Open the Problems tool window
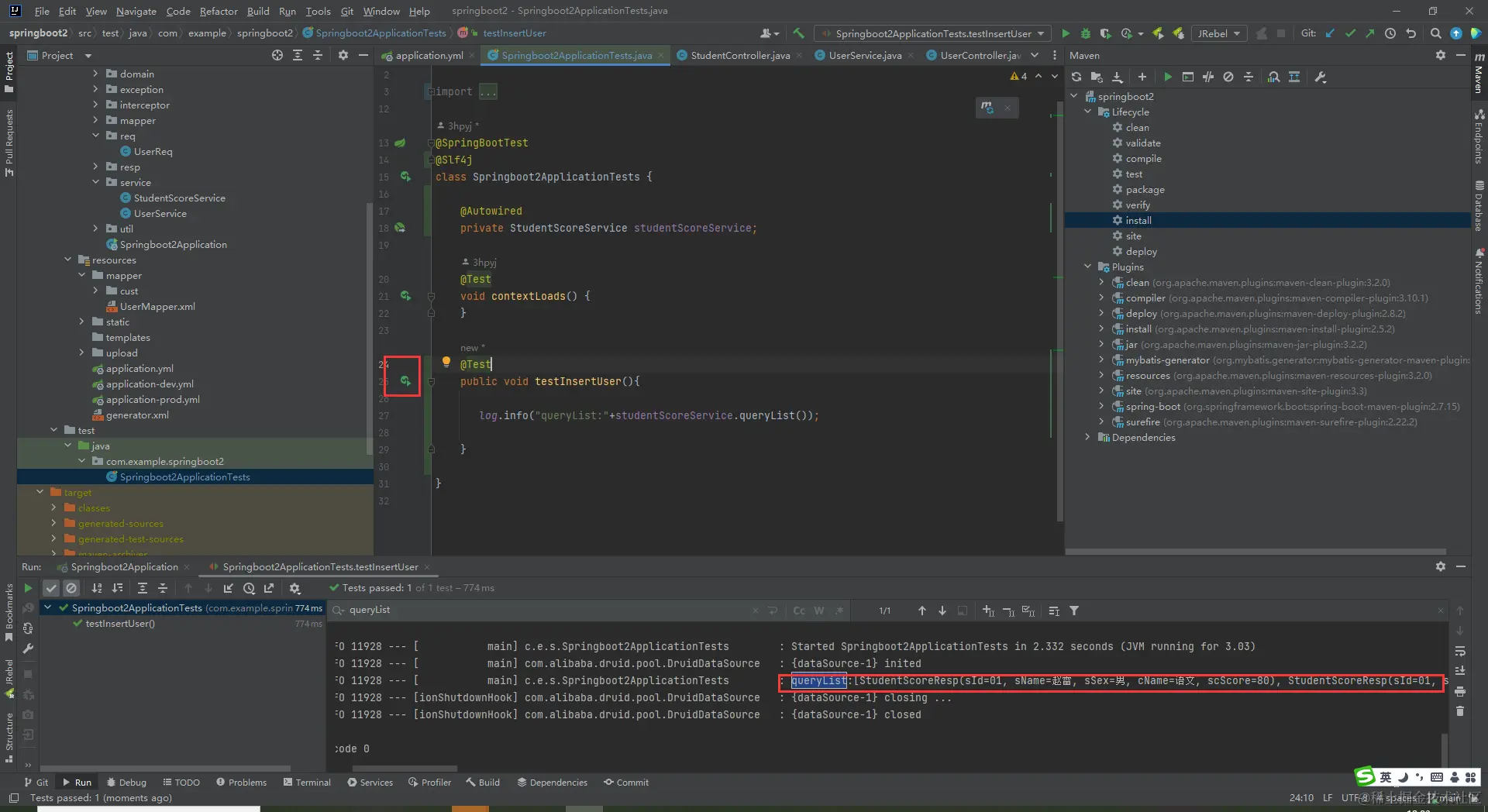The height and width of the screenshot is (812, 1488). click(x=241, y=782)
